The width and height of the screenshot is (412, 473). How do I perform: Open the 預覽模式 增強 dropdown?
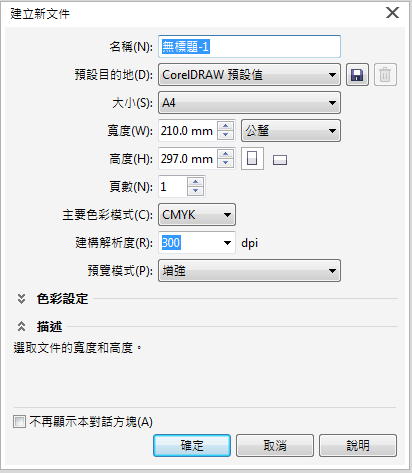coord(249,271)
